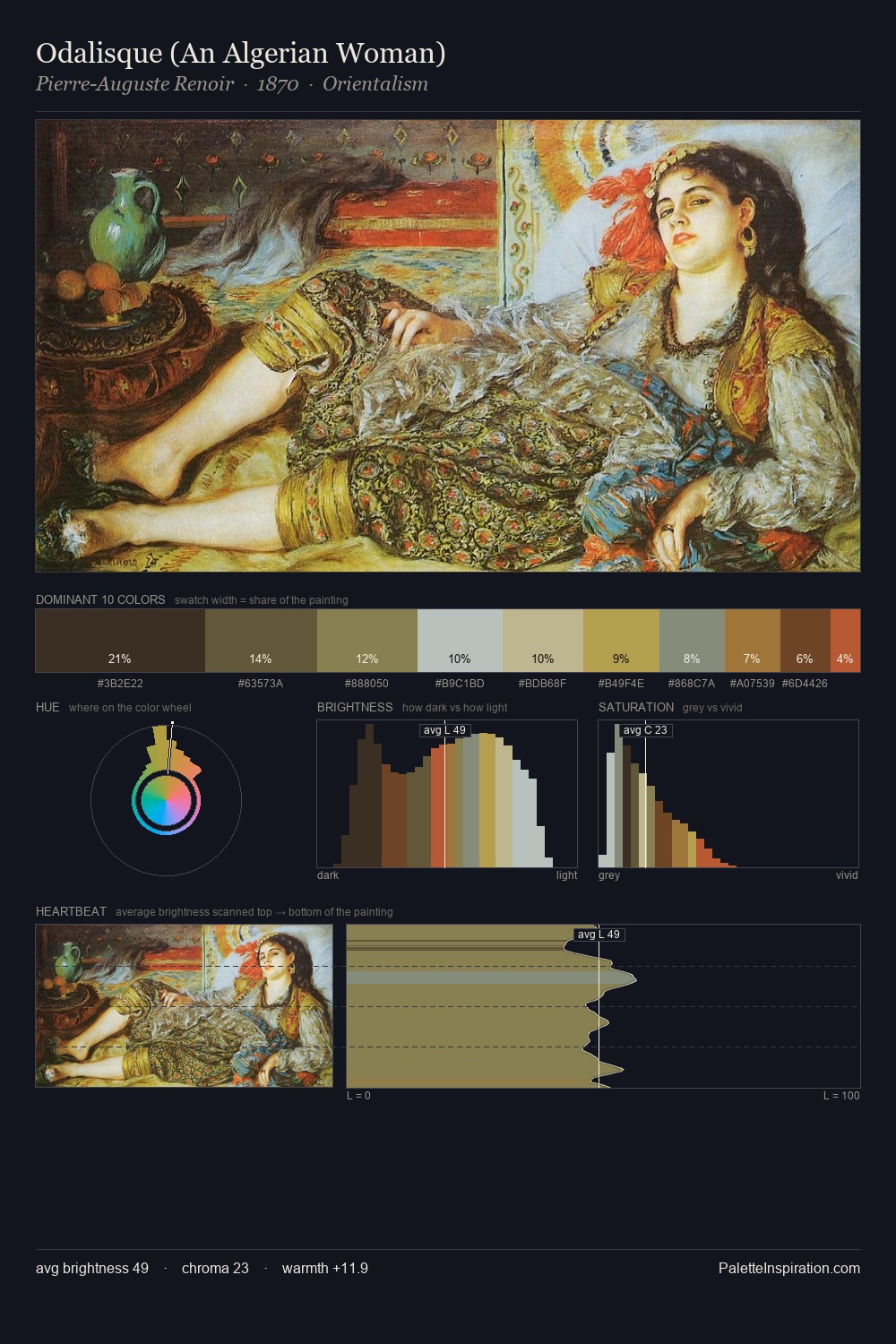
Task: Click the small painting thumbnail in Heartbeat section
Action: (x=184, y=1005)
